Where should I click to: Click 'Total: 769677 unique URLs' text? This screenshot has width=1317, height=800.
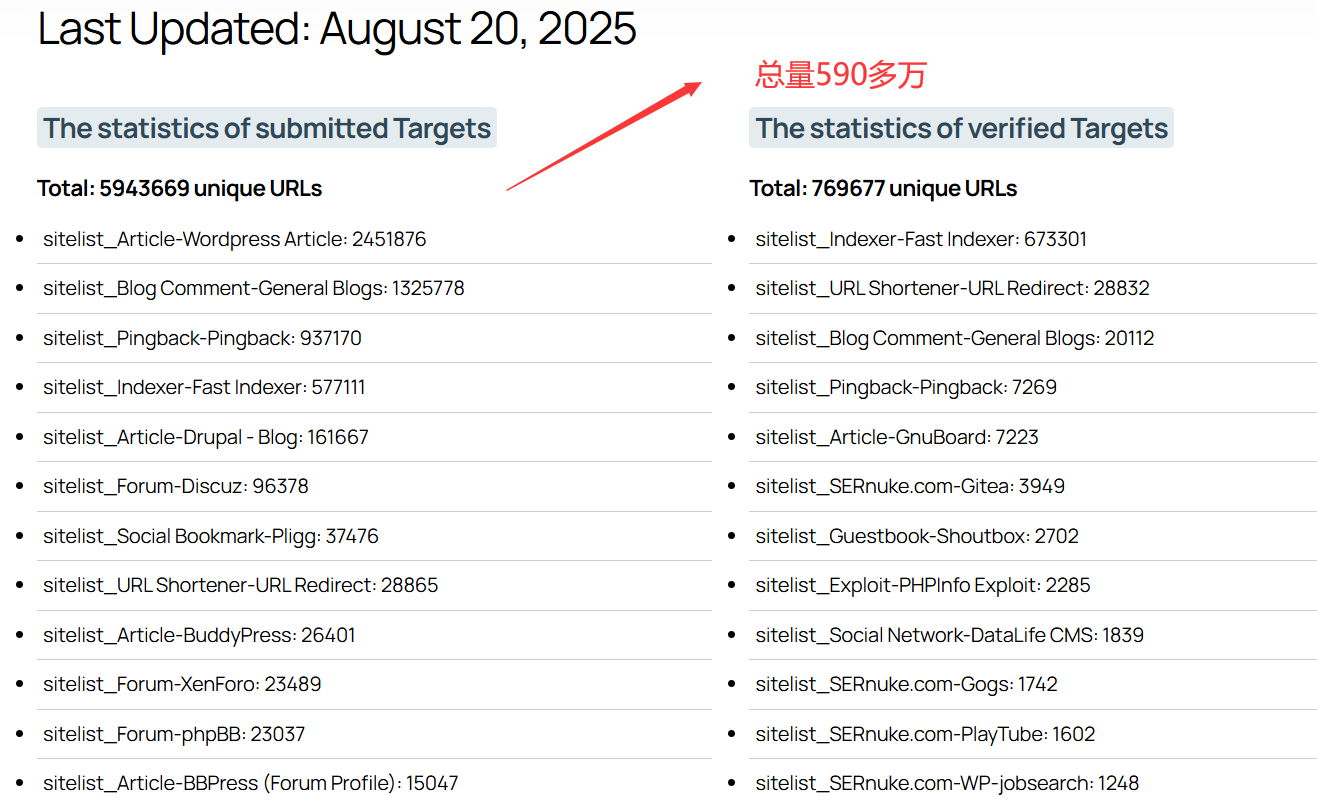point(883,188)
